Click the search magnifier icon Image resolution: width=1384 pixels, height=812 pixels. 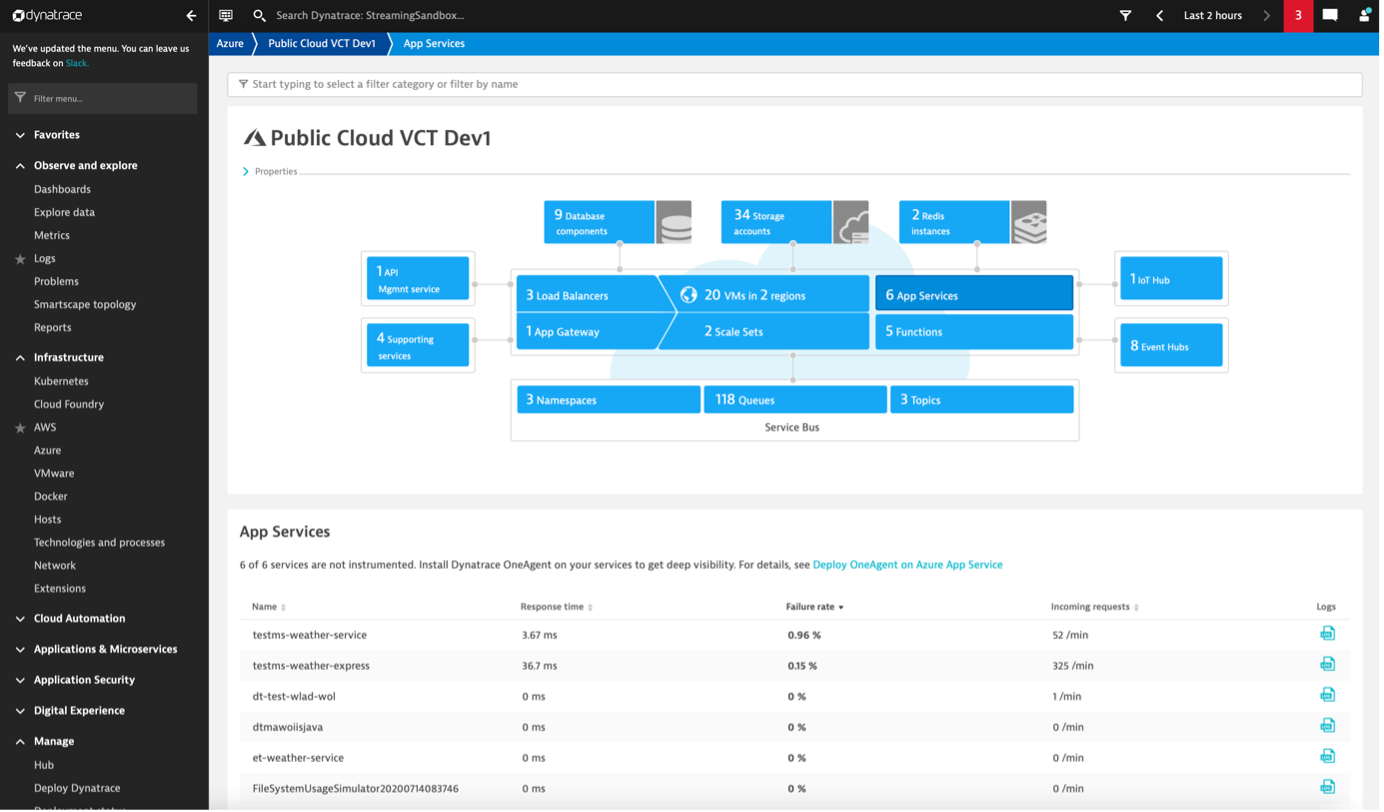(259, 16)
